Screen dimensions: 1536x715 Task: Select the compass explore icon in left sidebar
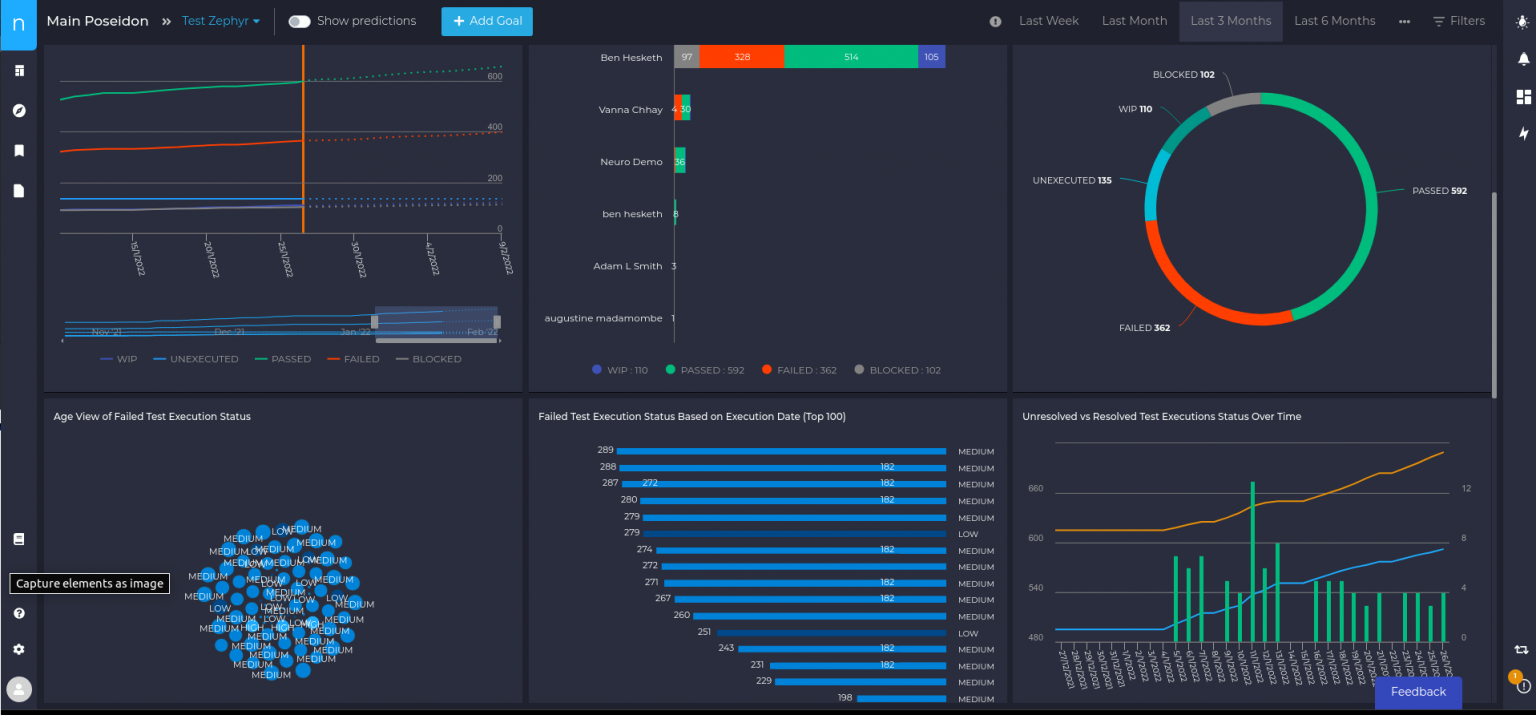[x=18, y=110]
